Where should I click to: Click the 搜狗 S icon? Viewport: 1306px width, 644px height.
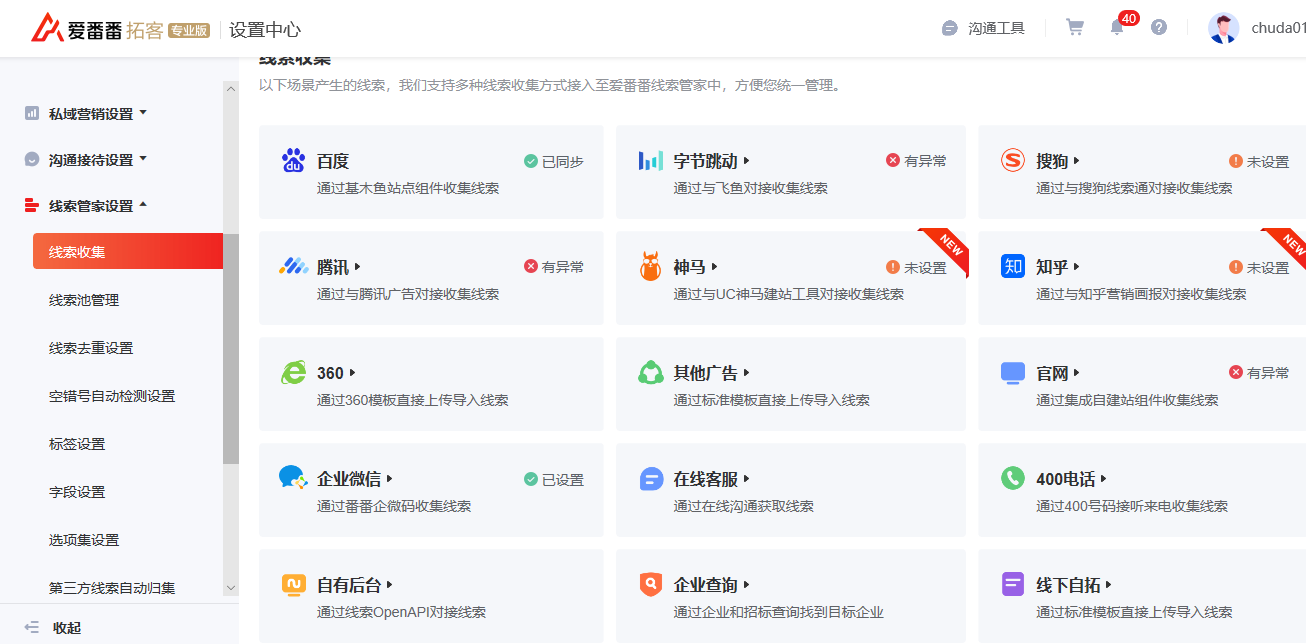click(1013, 161)
